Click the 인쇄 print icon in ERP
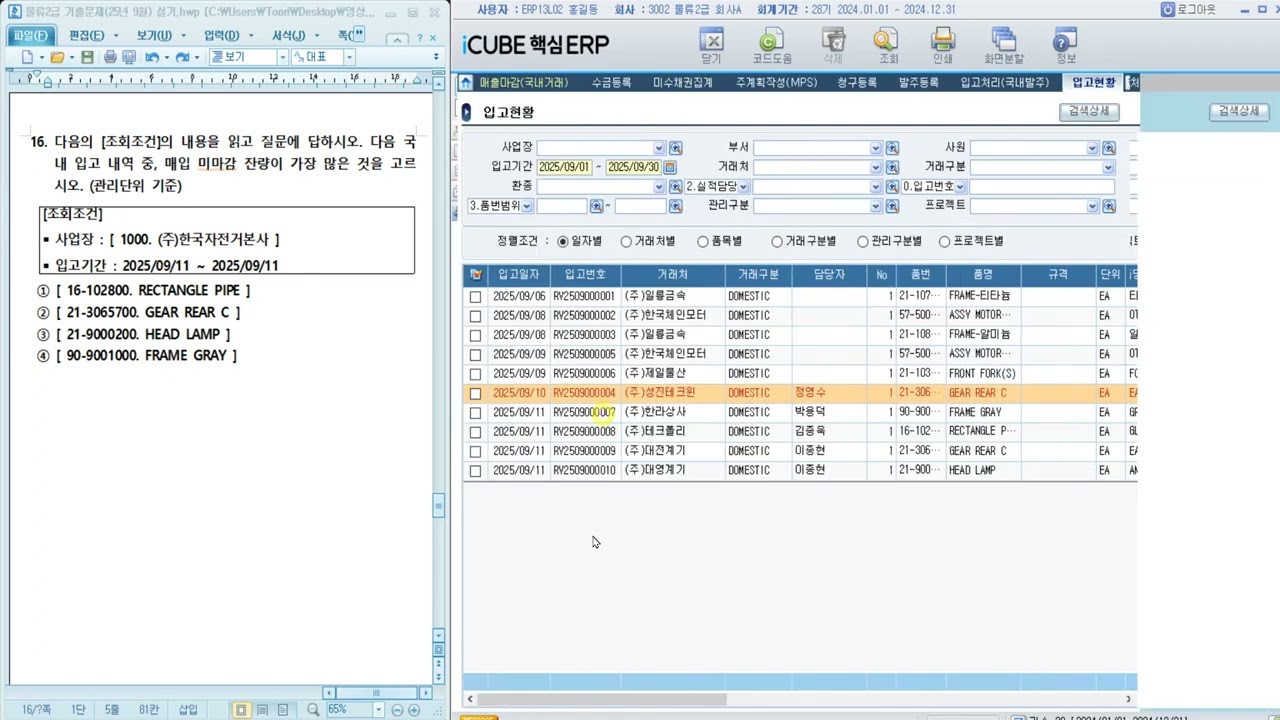This screenshot has width=1280, height=720. 942,40
